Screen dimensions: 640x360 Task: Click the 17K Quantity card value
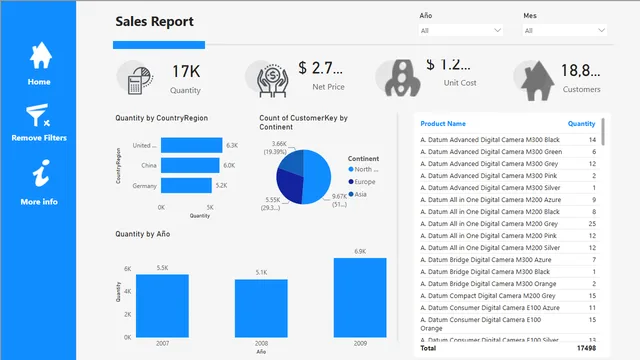click(186, 71)
